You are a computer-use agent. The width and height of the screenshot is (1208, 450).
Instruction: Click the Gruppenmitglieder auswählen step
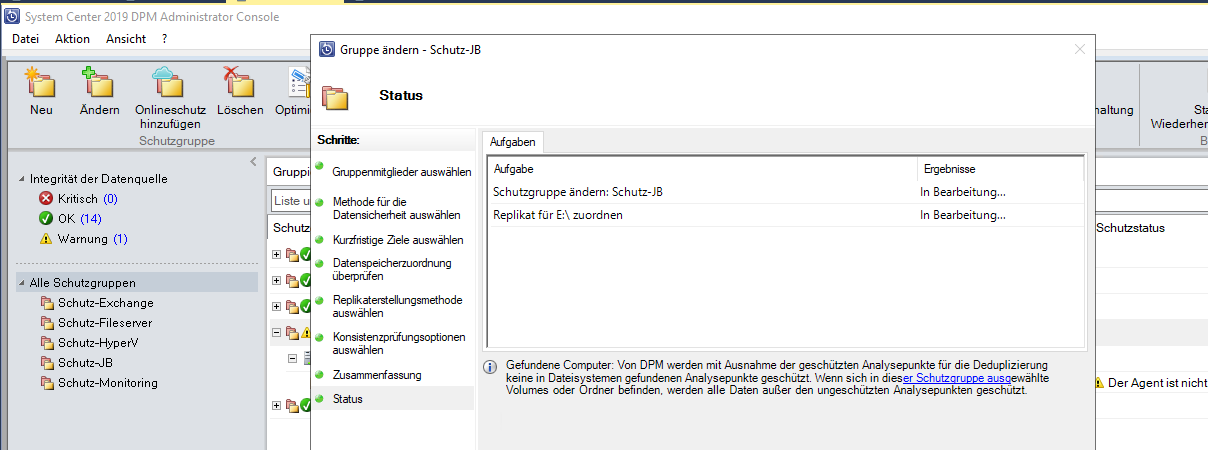pos(401,172)
